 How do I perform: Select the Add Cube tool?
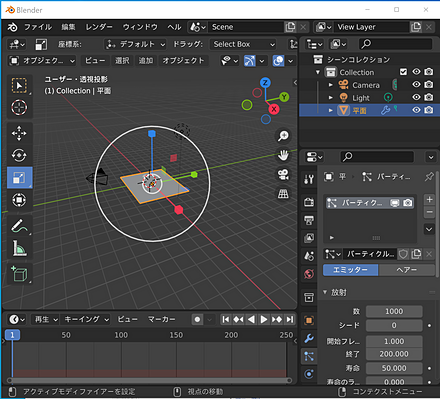[x=19, y=274]
